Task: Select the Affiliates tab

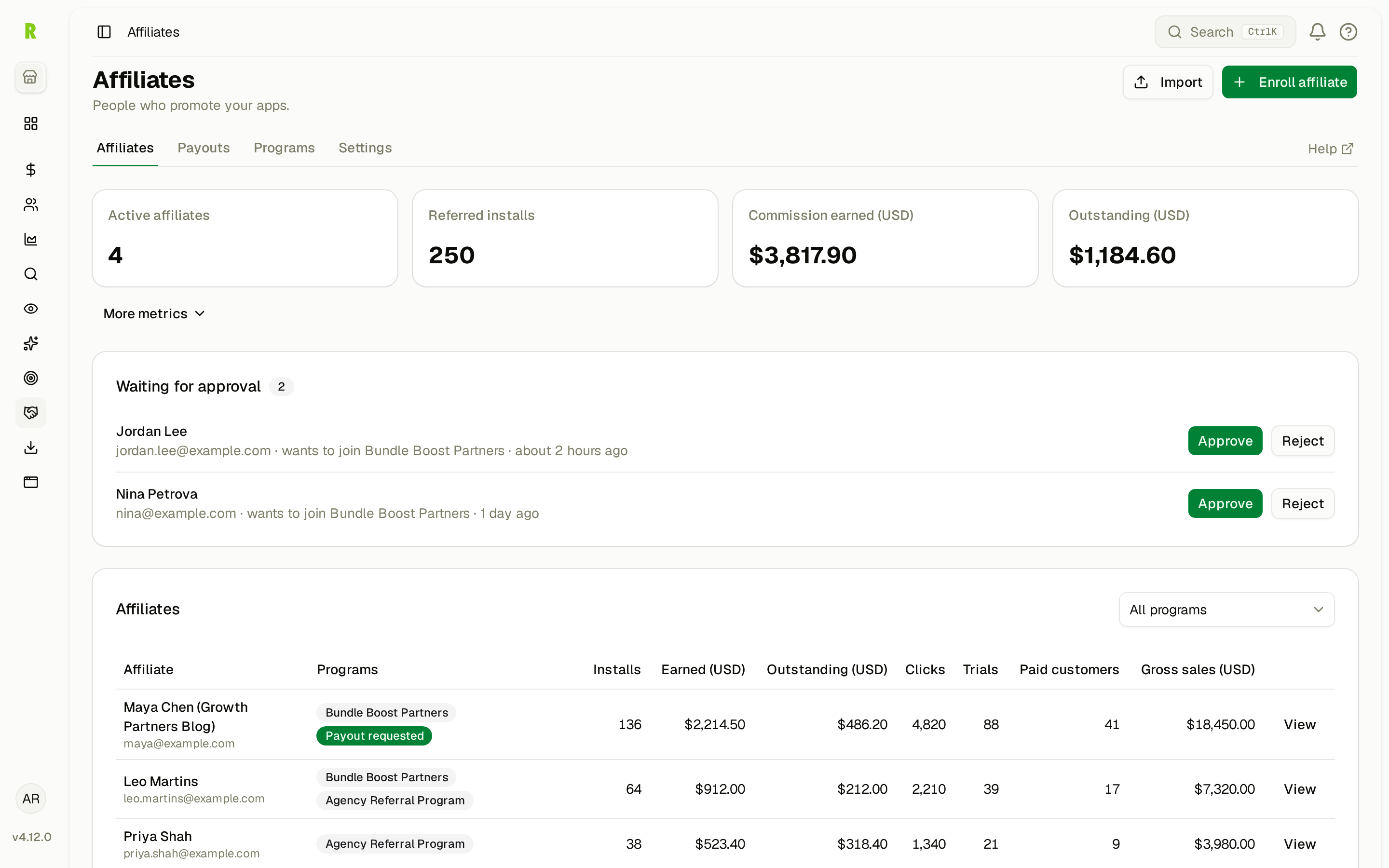Action: click(x=125, y=148)
